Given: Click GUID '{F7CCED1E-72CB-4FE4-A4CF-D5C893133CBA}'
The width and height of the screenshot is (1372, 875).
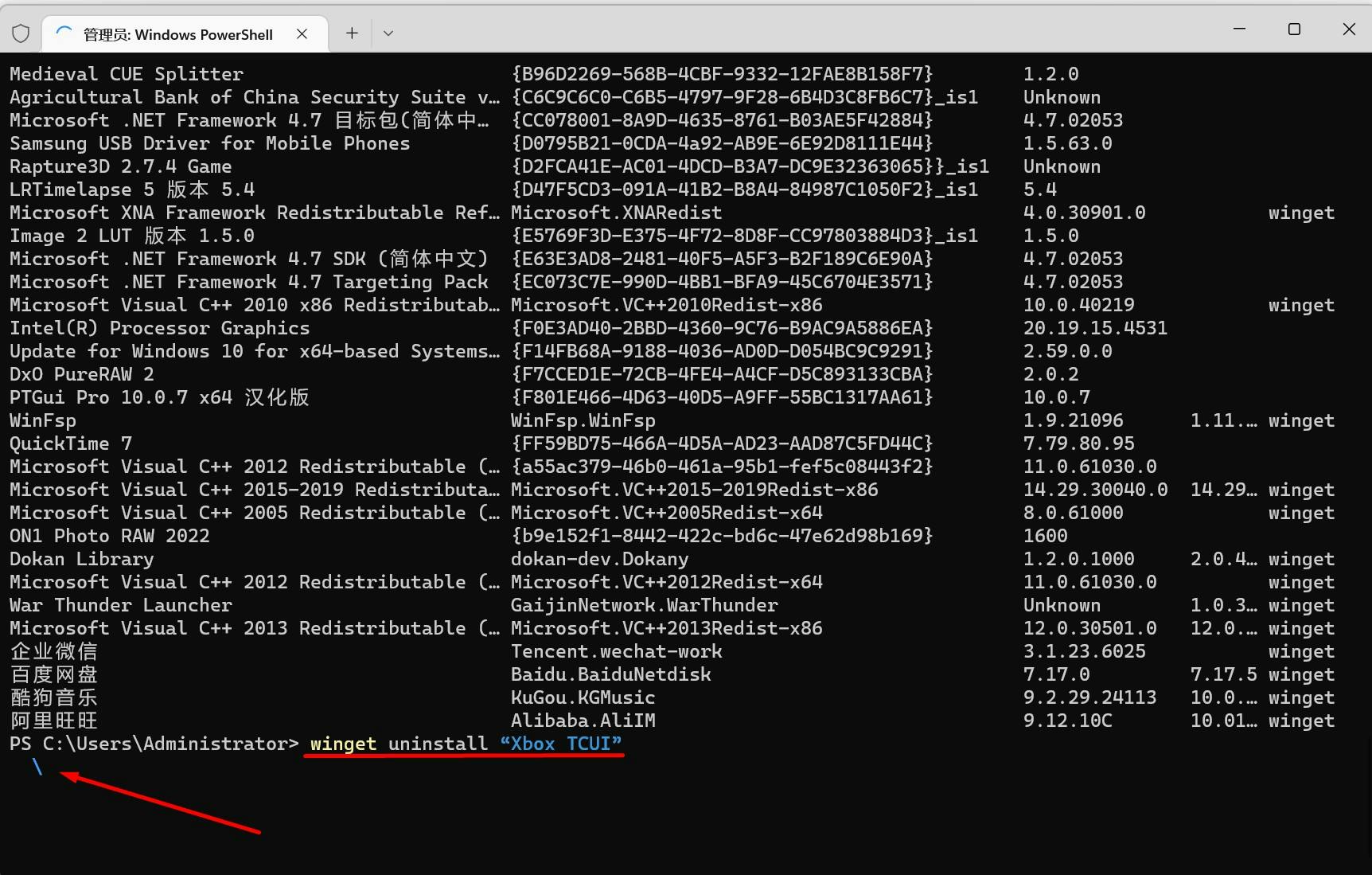Looking at the screenshot, I should click(x=722, y=374).
